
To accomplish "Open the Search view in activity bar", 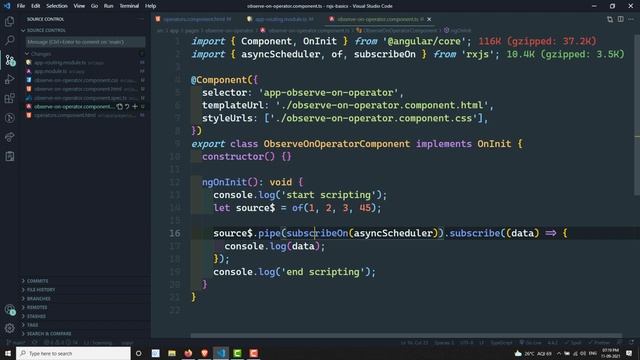I will click(9, 40).
